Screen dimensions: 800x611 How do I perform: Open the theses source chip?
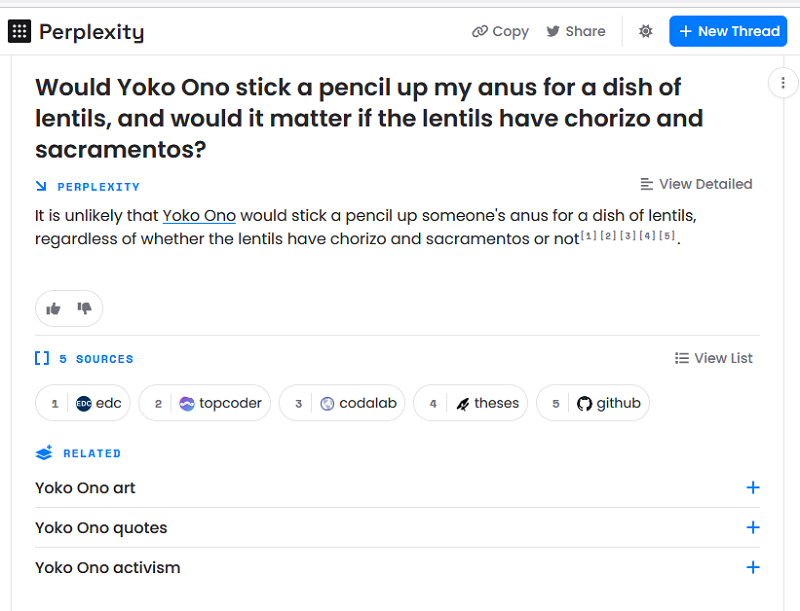[x=470, y=403]
